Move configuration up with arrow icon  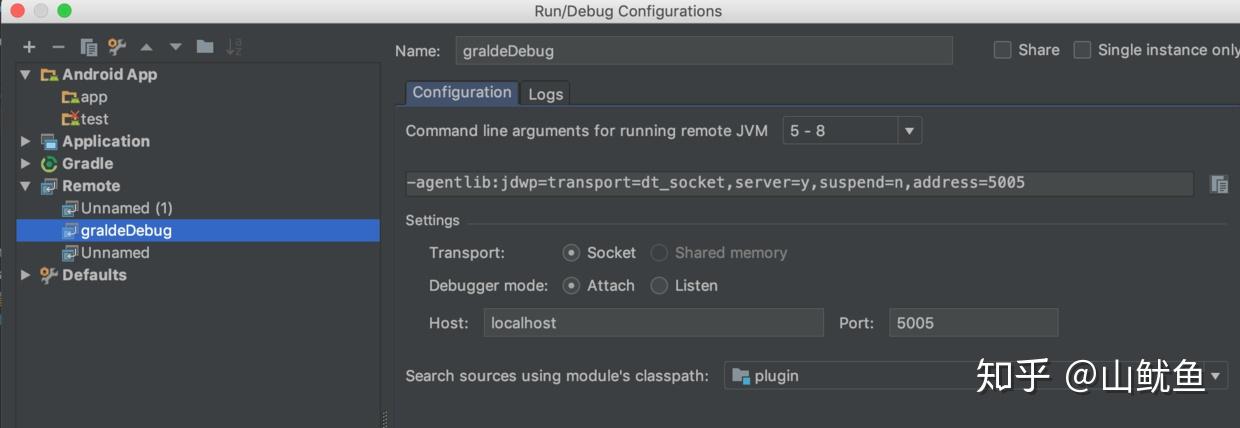[x=147, y=47]
